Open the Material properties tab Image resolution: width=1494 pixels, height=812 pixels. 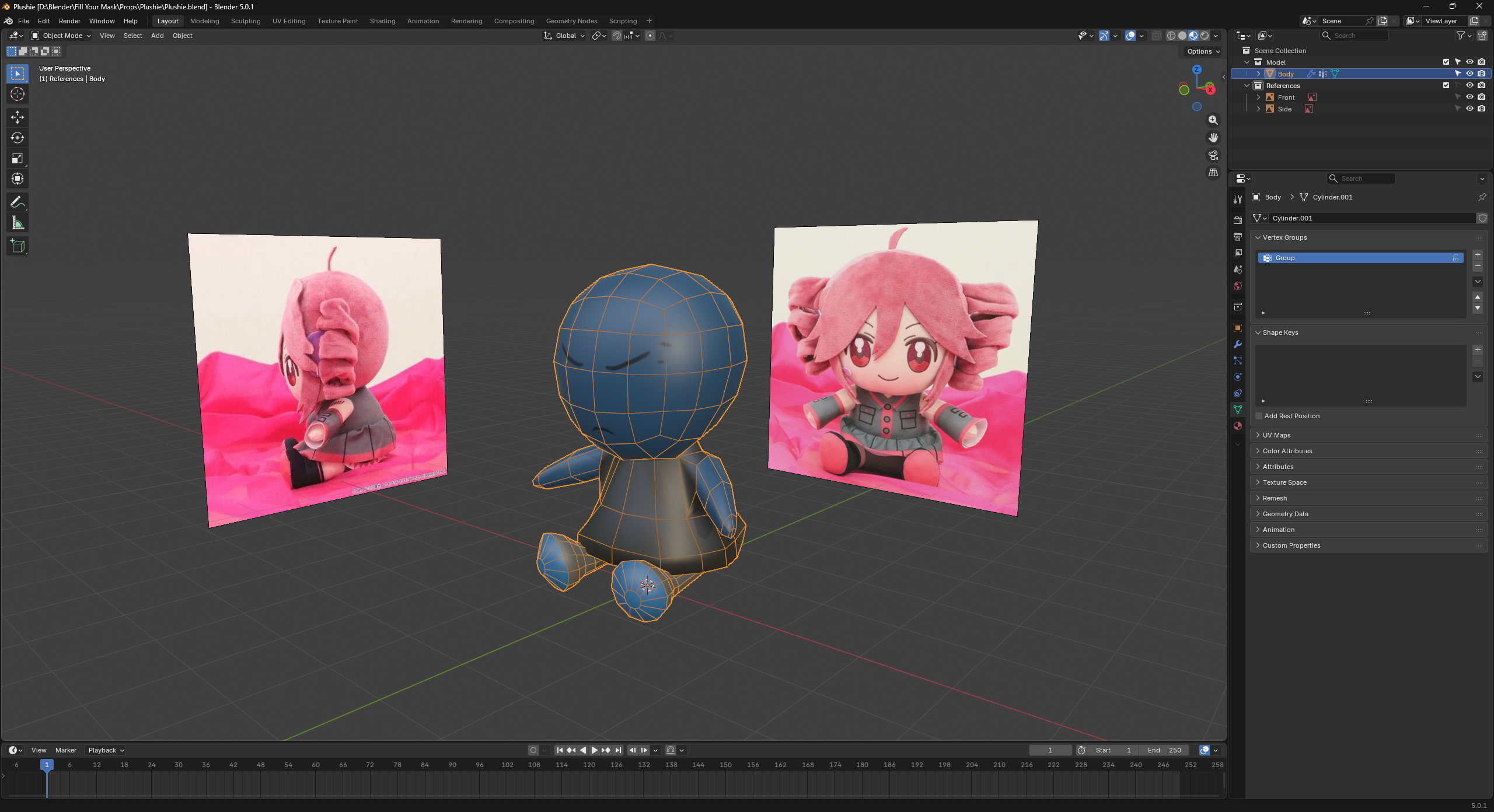(1237, 426)
